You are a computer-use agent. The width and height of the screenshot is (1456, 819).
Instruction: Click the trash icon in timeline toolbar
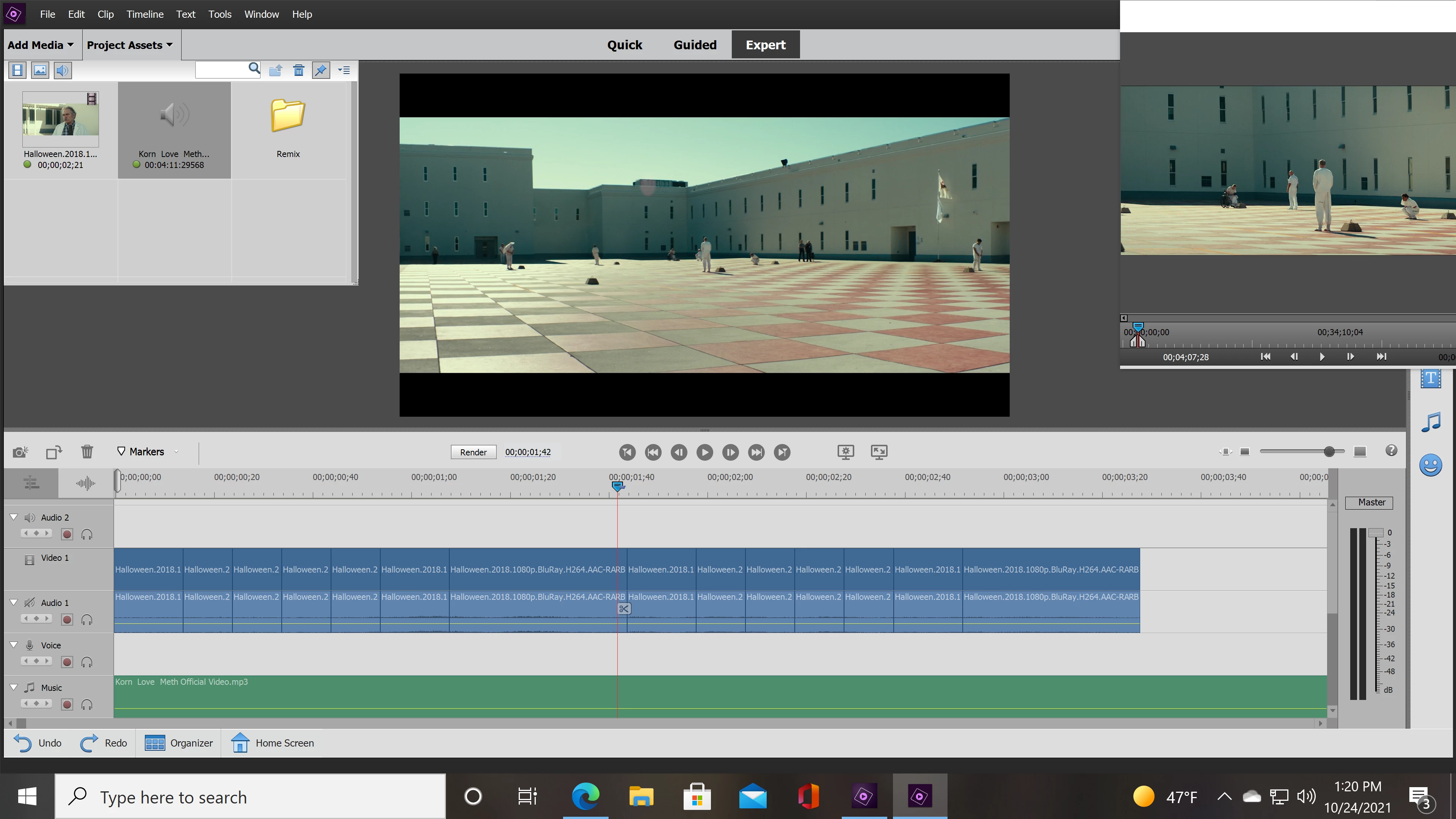pyautogui.click(x=86, y=452)
